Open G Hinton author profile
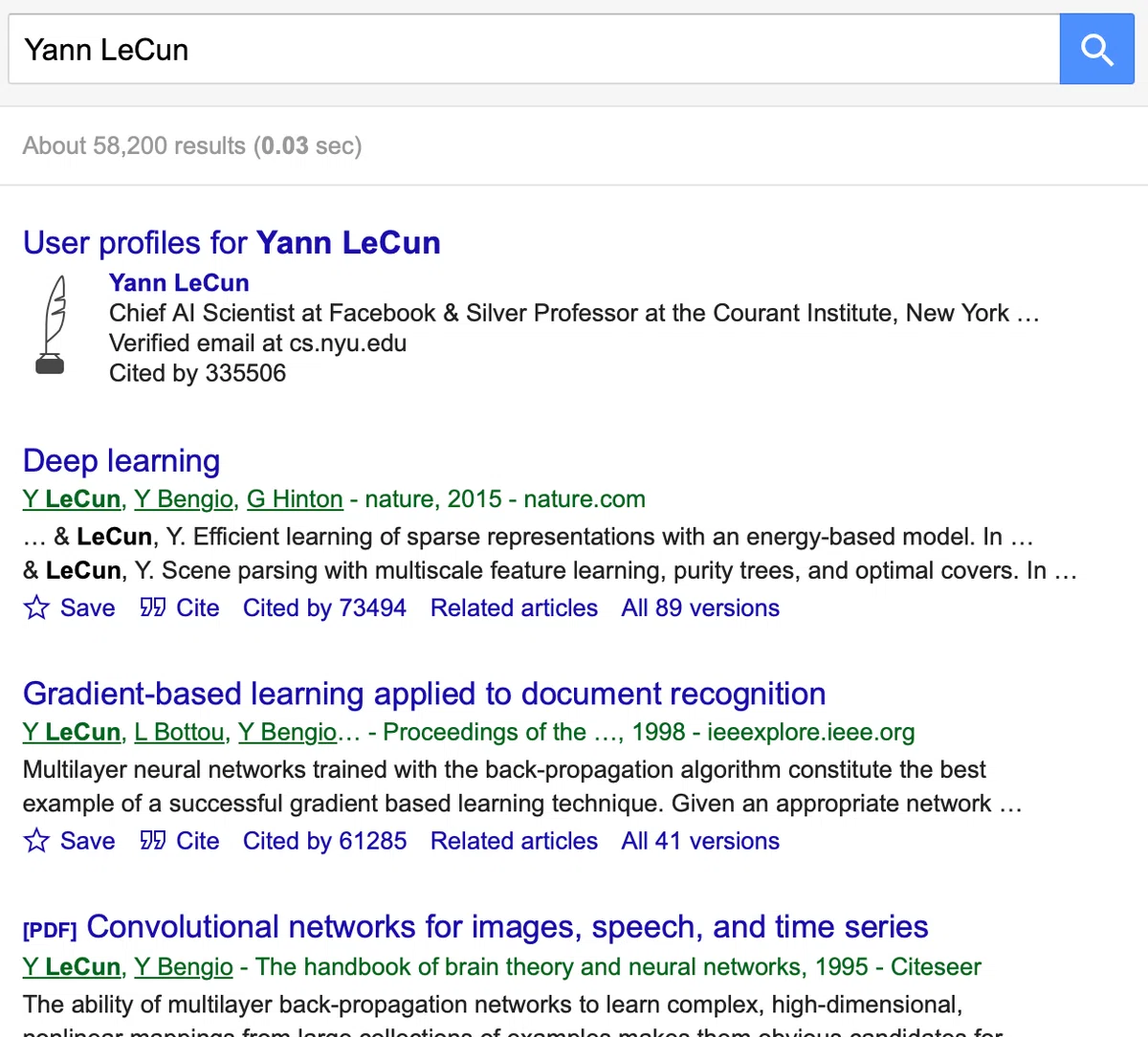The image size is (1148, 1037). (x=295, y=499)
